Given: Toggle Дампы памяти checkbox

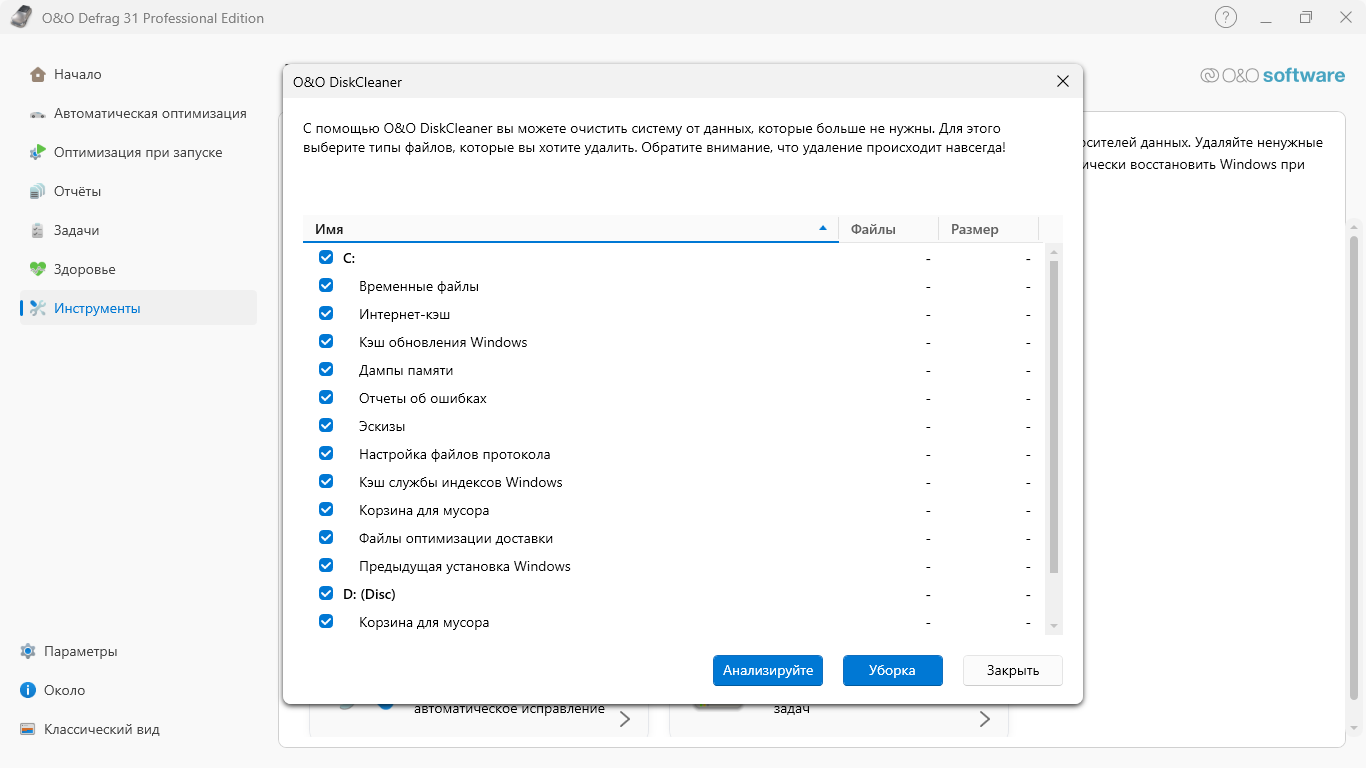Looking at the screenshot, I should 326,369.
